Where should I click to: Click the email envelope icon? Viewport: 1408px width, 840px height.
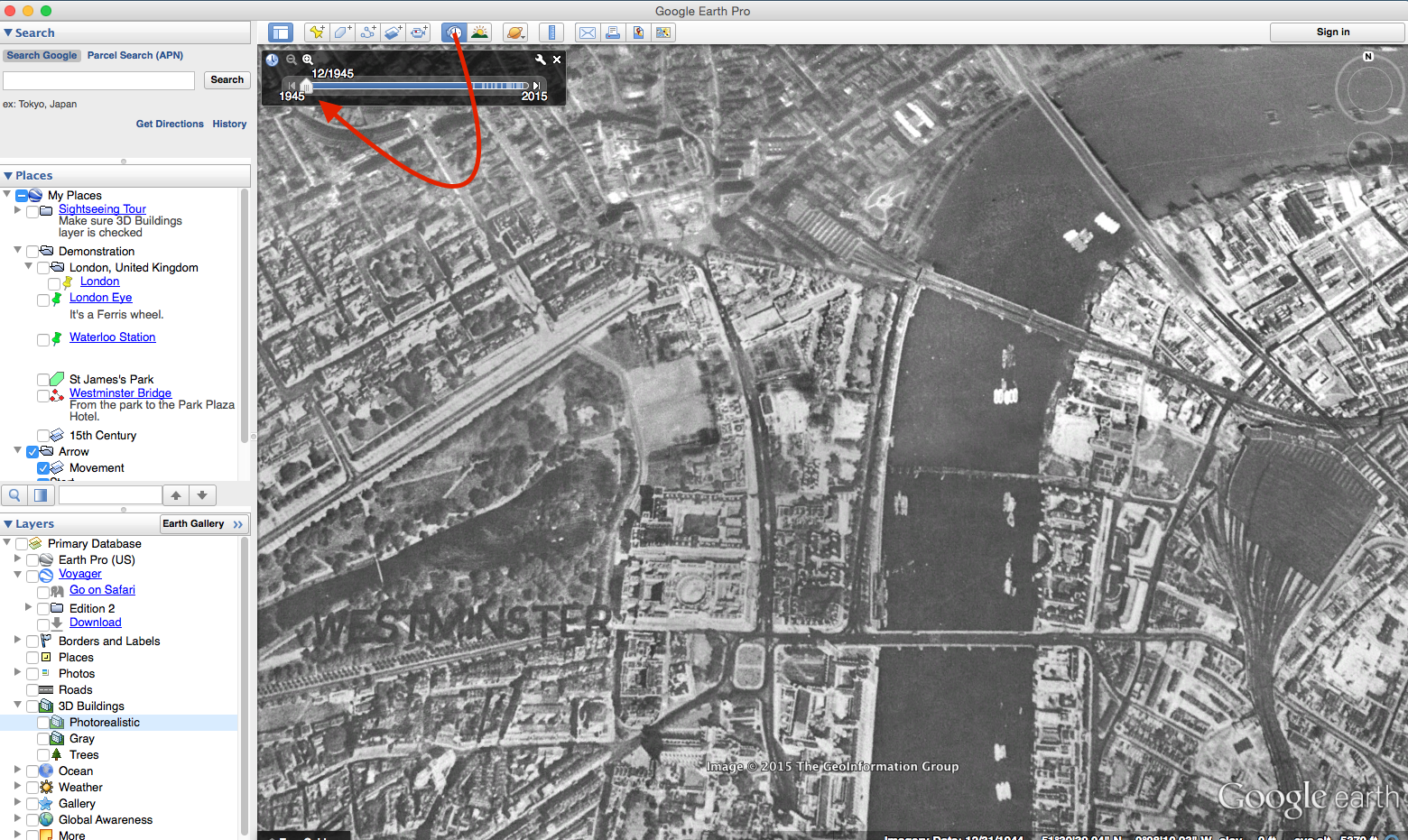(587, 32)
